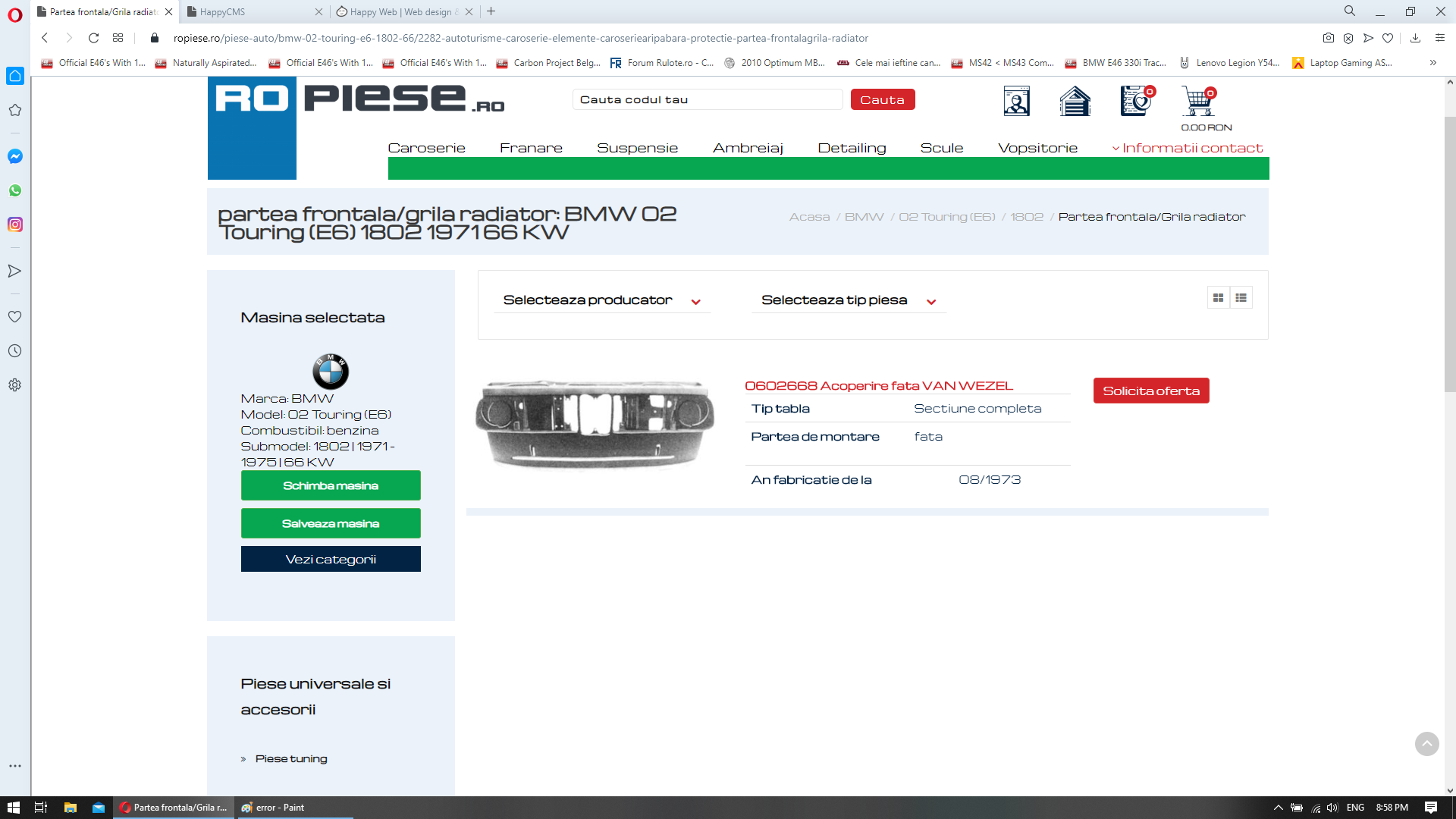Click the page vertical scrollbar thumb
The height and width of the screenshot is (819, 1456).
point(1450,254)
